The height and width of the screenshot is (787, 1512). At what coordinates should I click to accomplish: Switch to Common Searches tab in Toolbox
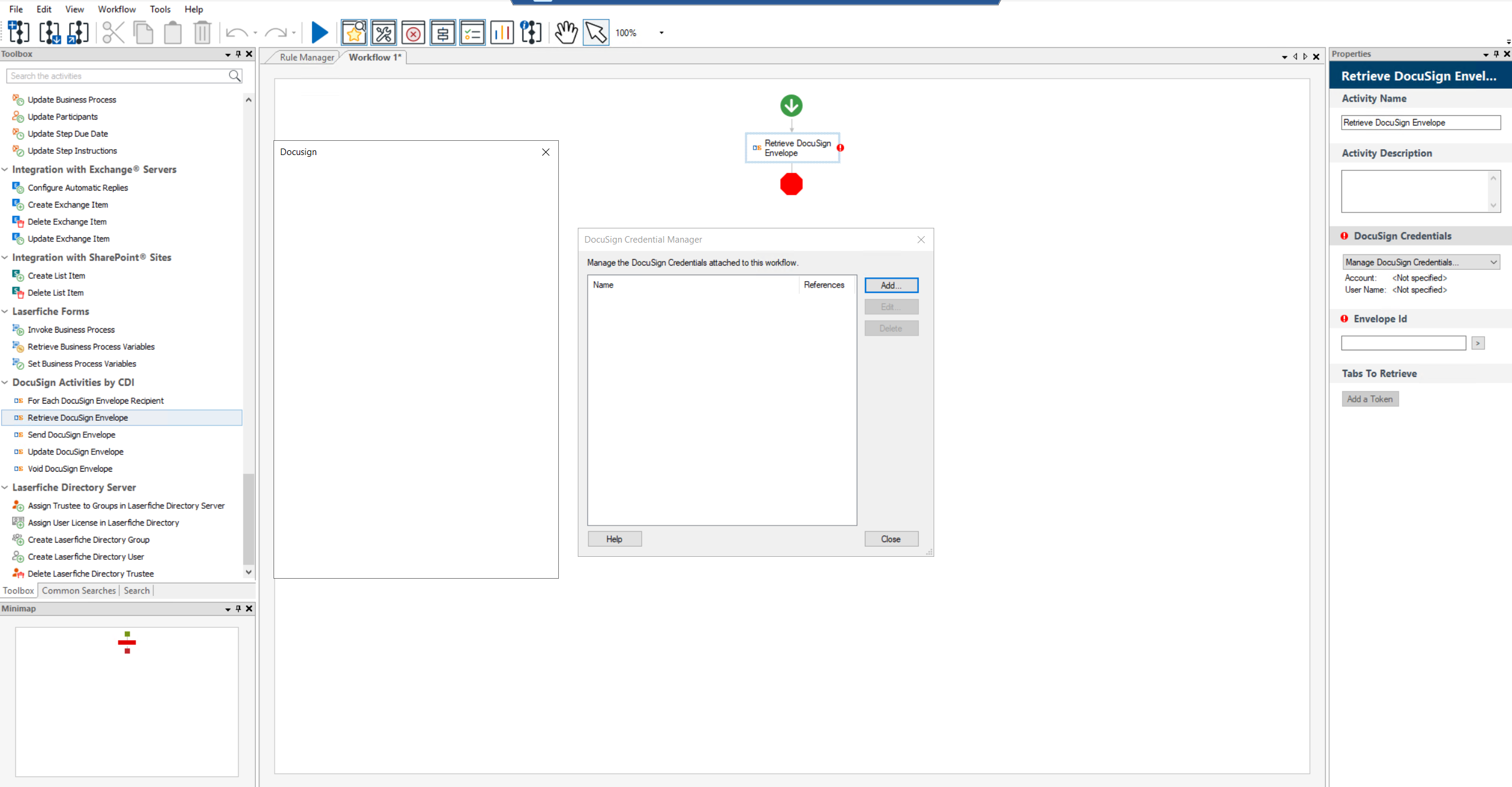tap(79, 591)
